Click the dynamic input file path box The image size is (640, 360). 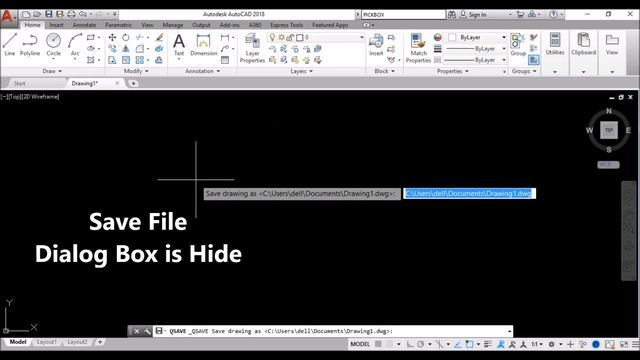[x=469, y=193]
